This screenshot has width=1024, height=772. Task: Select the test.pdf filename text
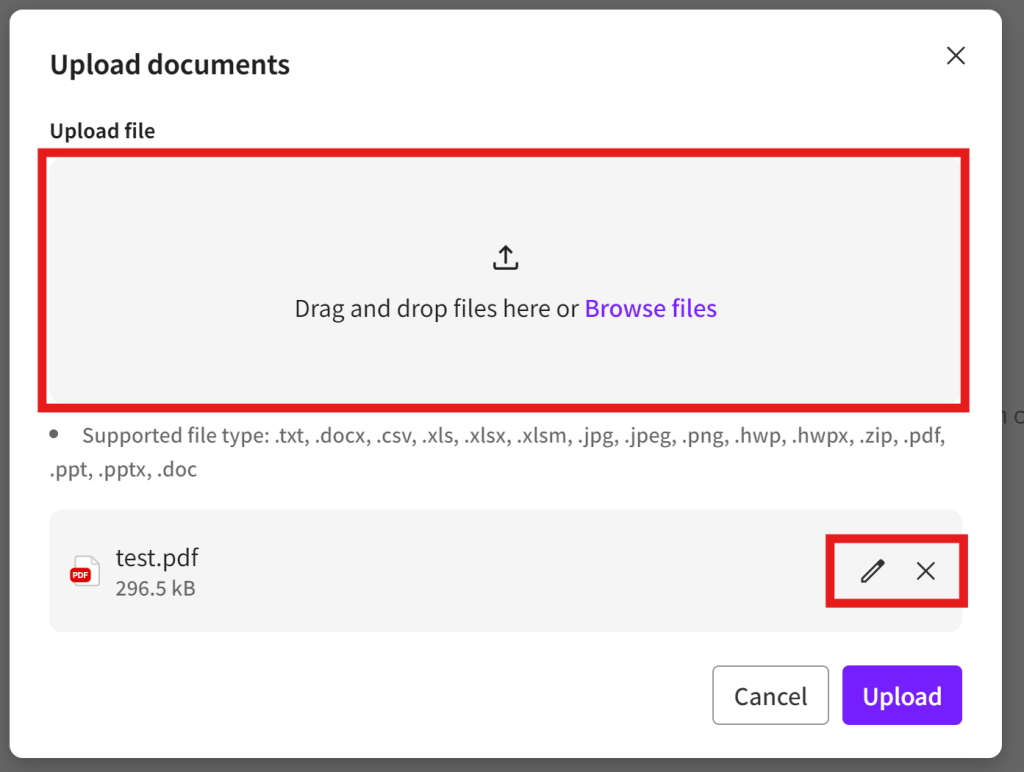pos(156,558)
